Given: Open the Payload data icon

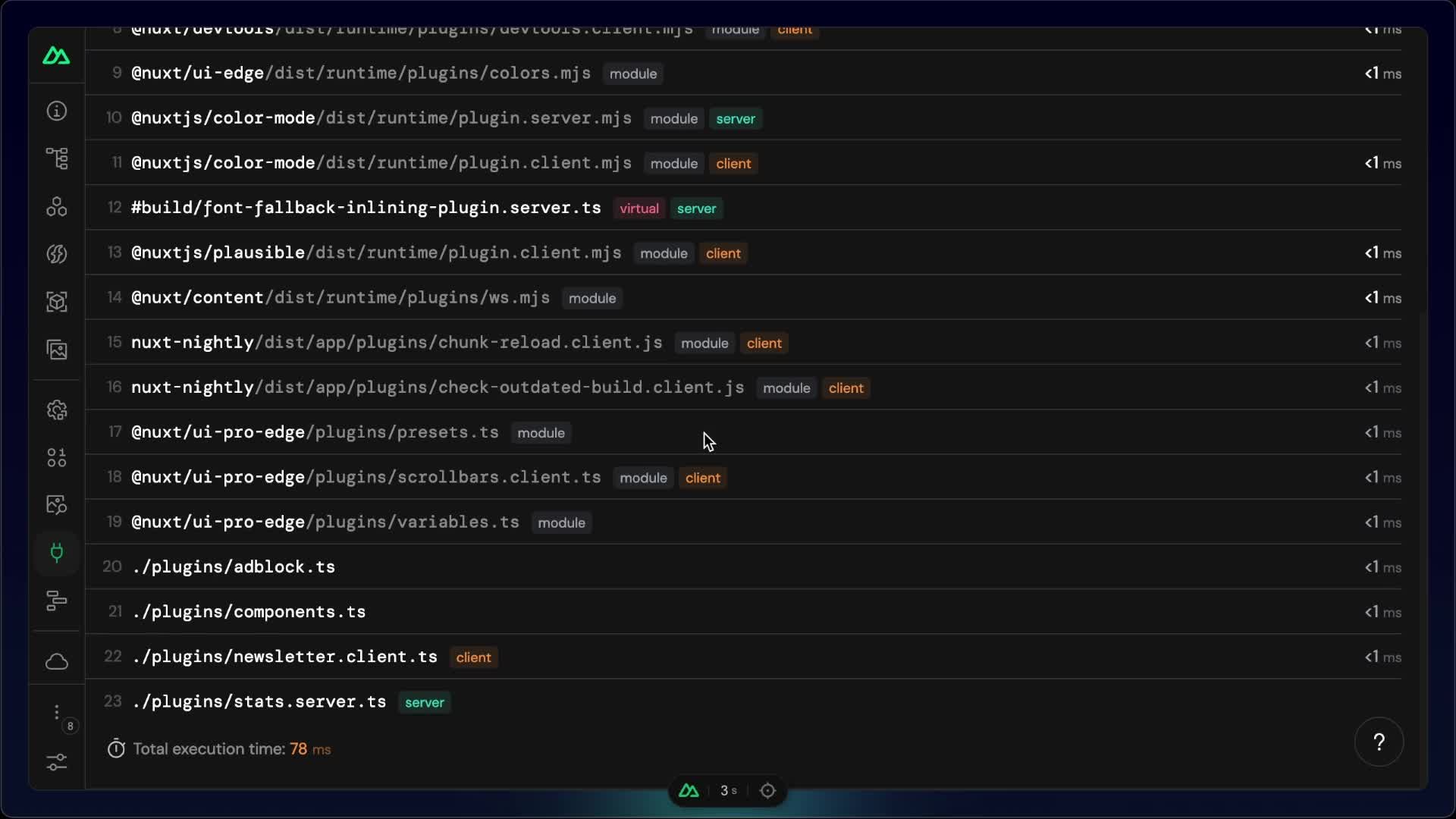Looking at the screenshot, I should point(57,457).
